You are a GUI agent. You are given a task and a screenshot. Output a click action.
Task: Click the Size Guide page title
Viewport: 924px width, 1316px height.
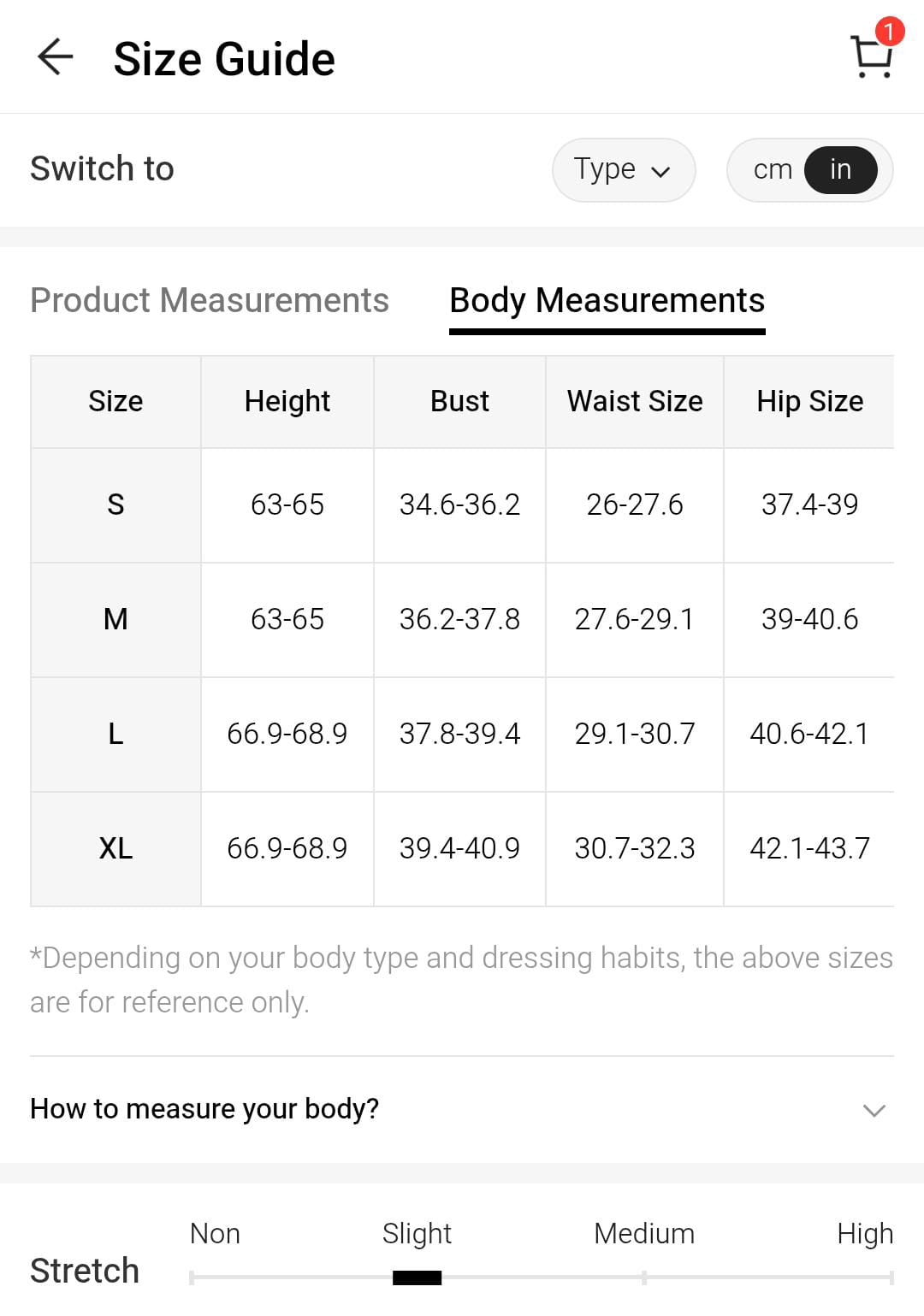[x=224, y=59]
